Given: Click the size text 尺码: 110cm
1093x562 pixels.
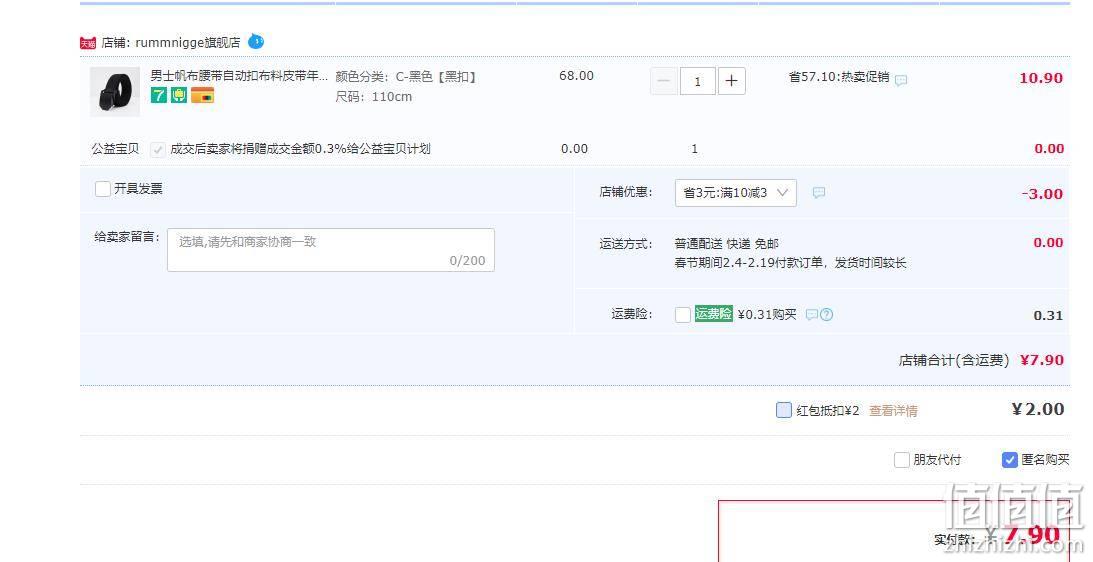Looking at the screenshot, I should [374, 97].
